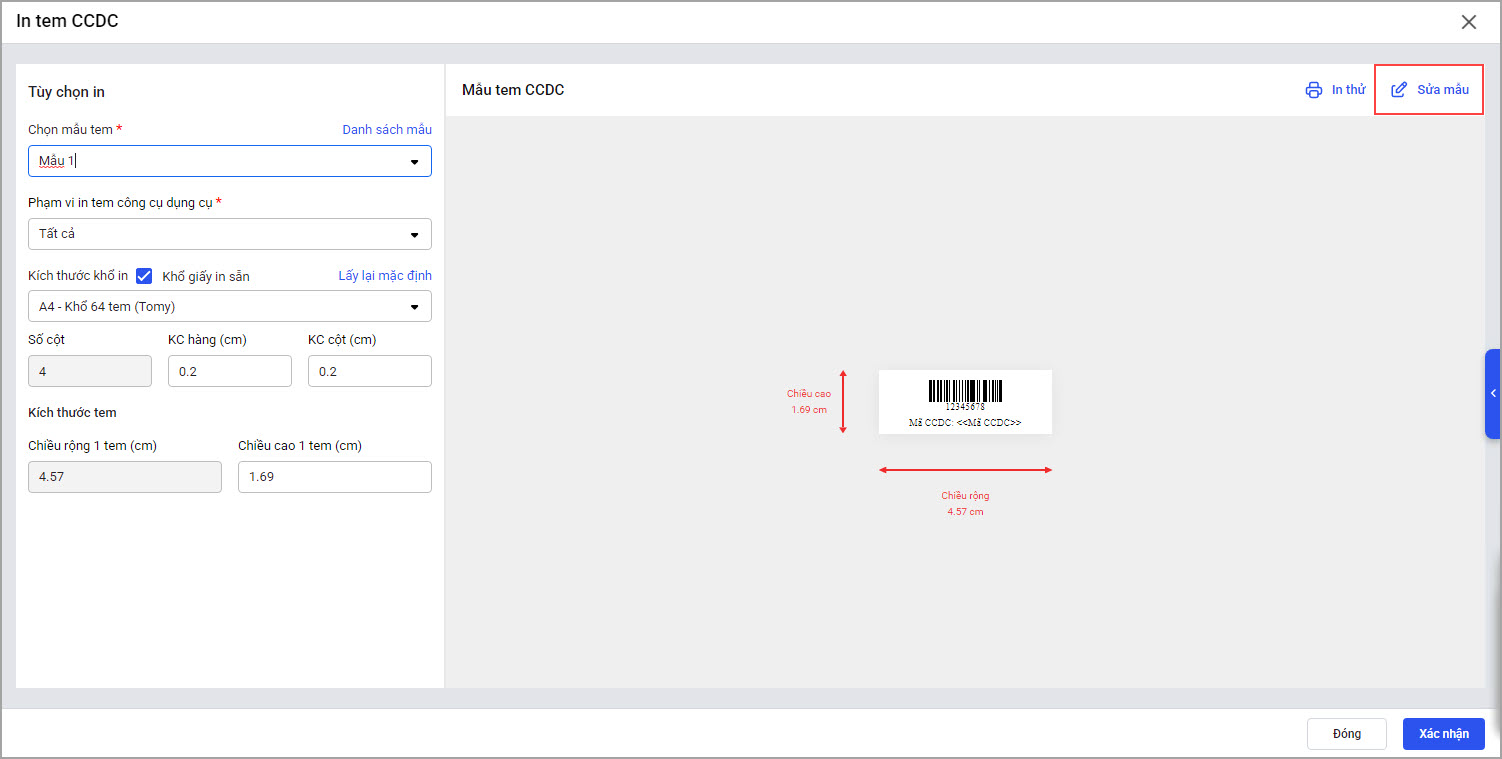
Task: Open the Danh sách mẫu link
Action: click(x=387, y=129)
